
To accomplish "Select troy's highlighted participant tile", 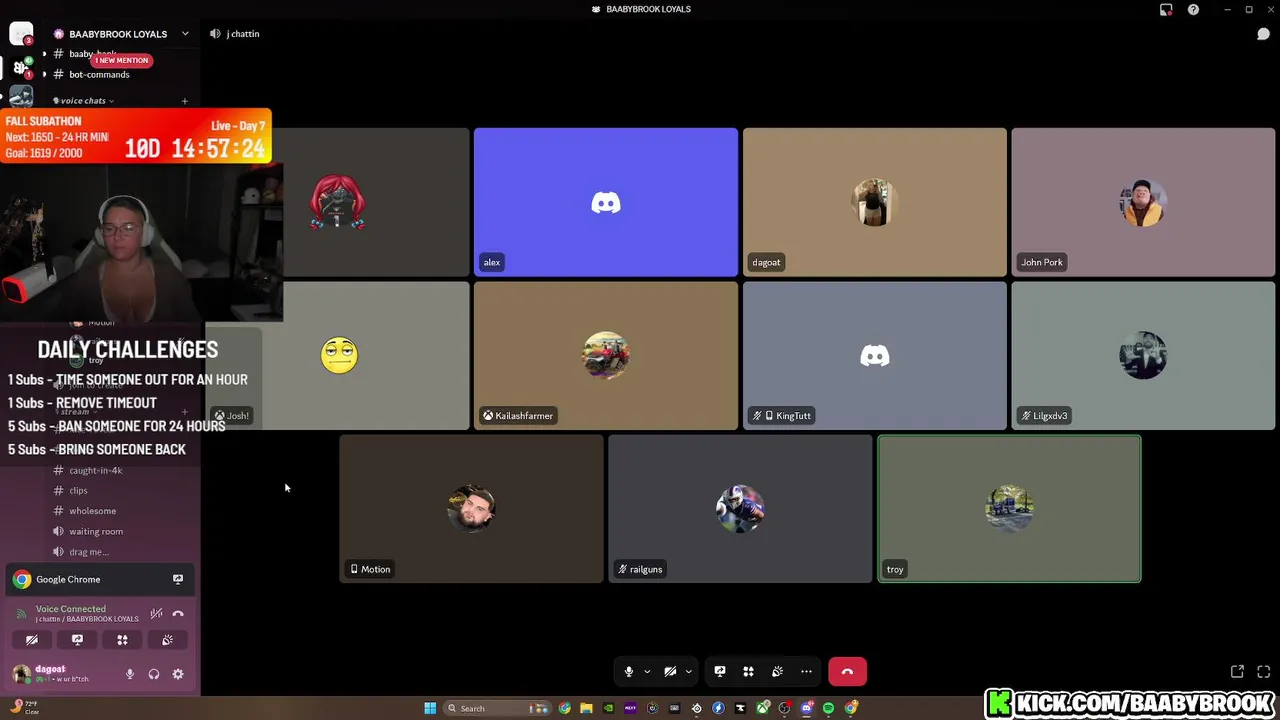I will [1009, 509].
